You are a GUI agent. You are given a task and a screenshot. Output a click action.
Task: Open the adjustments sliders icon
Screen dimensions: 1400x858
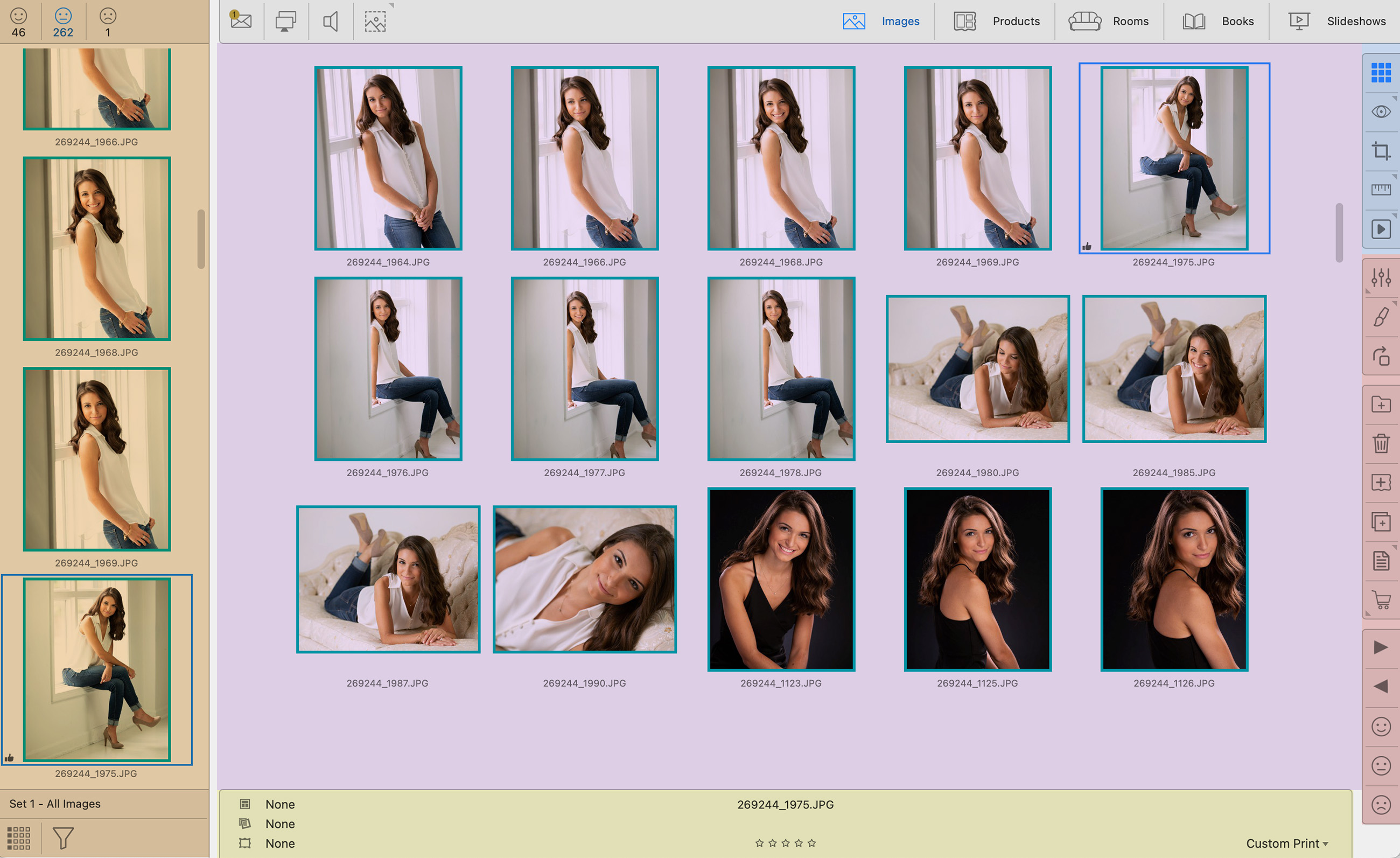coord(1381,277)
